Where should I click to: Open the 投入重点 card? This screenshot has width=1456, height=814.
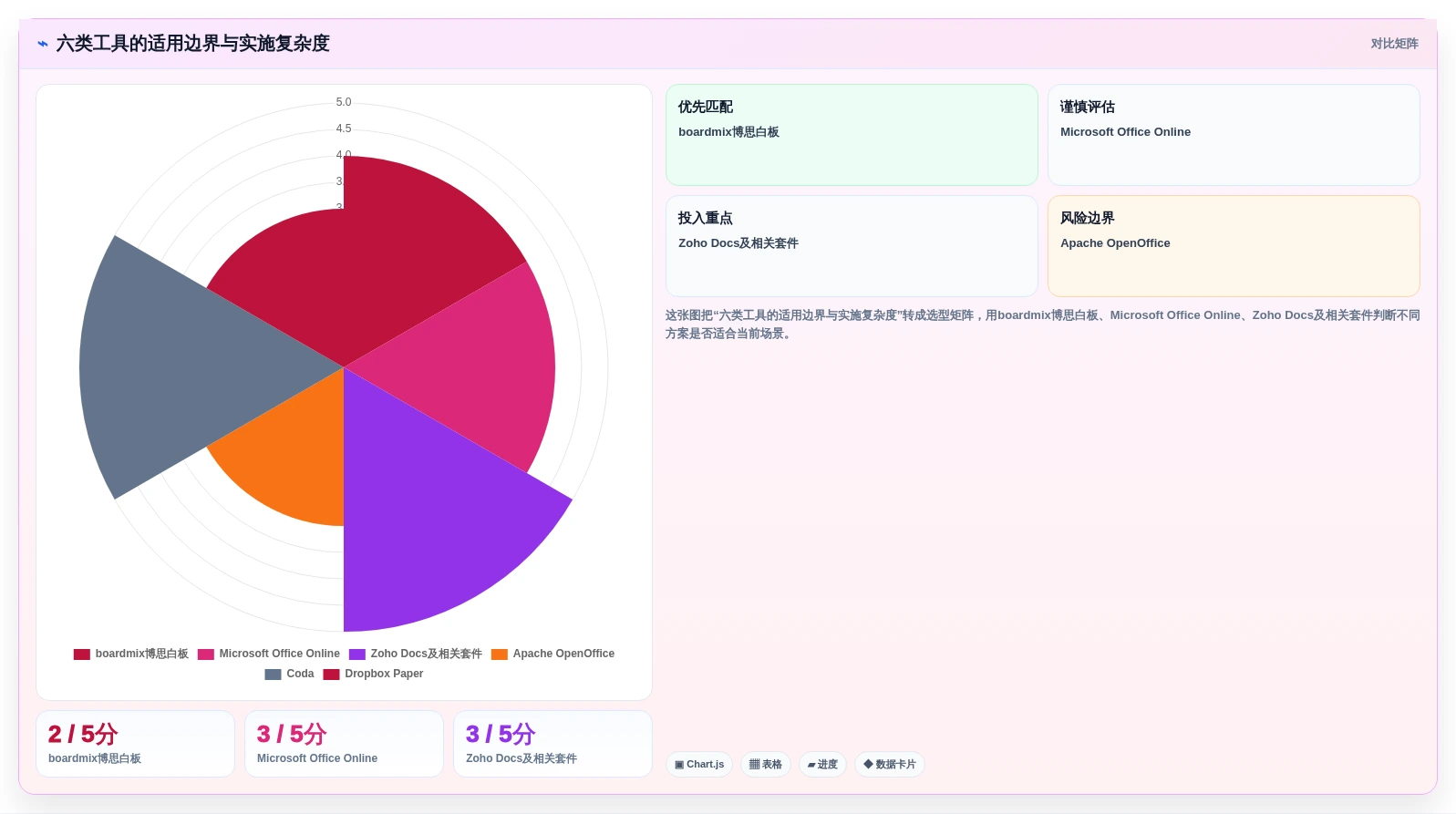click(852, 246)
